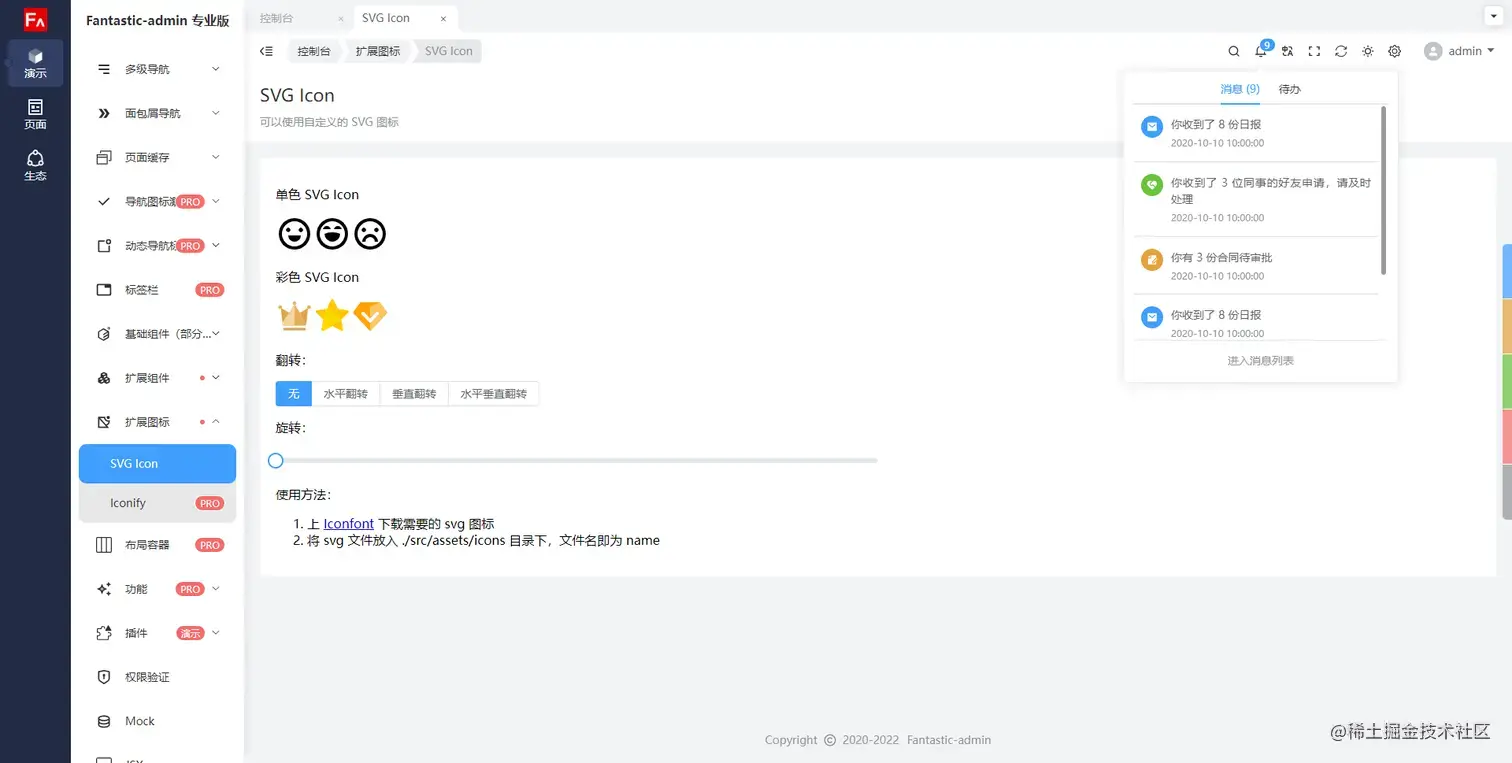Expand the 插件 menu
Viewport: 1512px width, 763px height.
[x=158, y=633]
